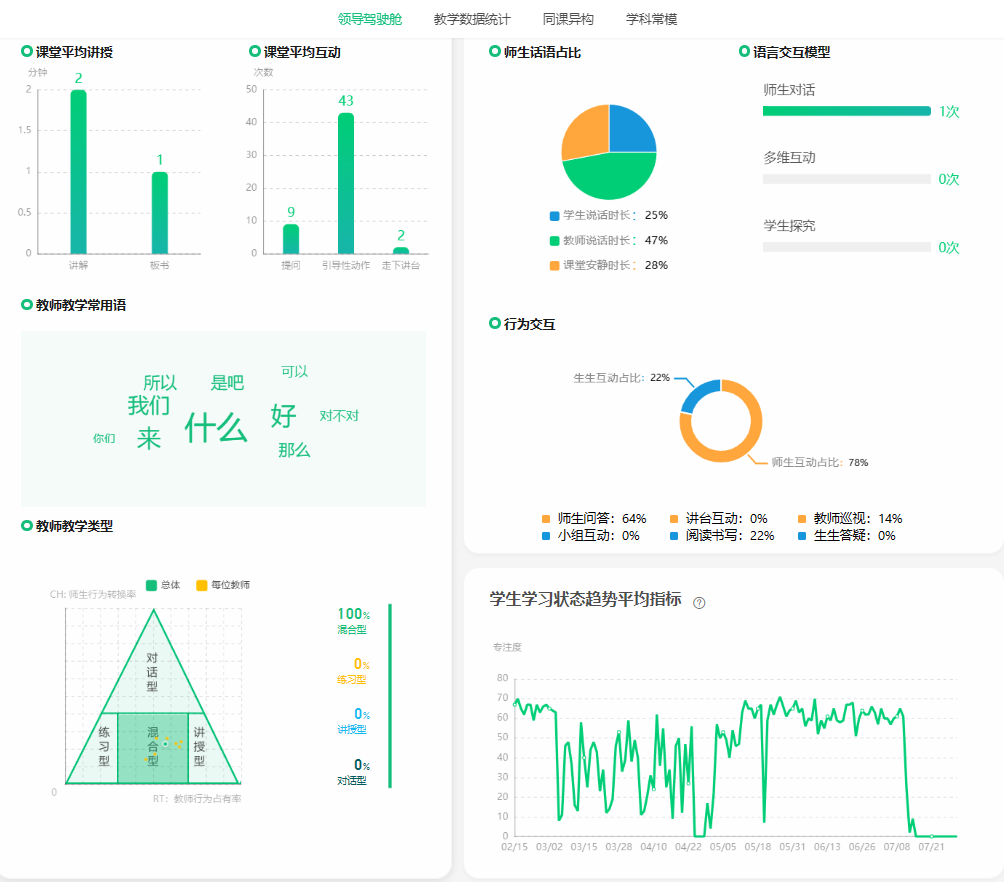1004x882 pixels.
Task: Click the 混合型 region in the triangle chart
Action: pyautogui.click(x=152, y=747)
